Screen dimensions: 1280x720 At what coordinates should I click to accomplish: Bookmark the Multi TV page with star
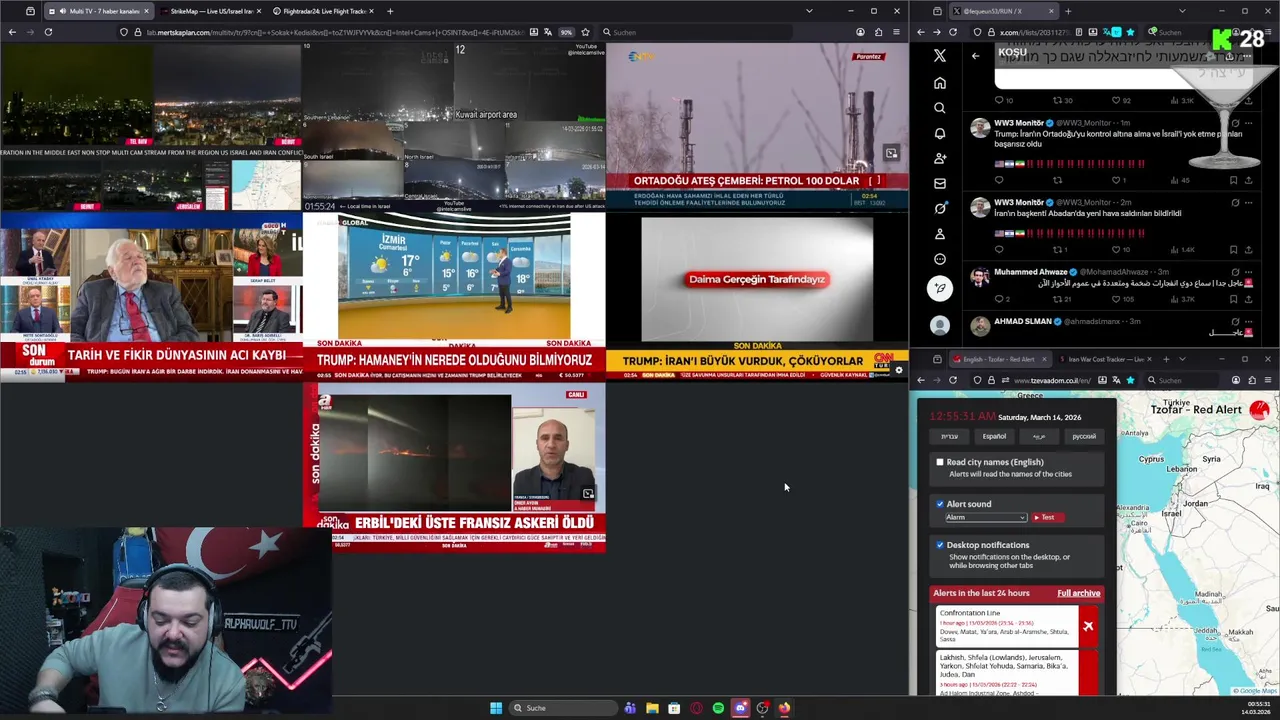pos(585,32)
